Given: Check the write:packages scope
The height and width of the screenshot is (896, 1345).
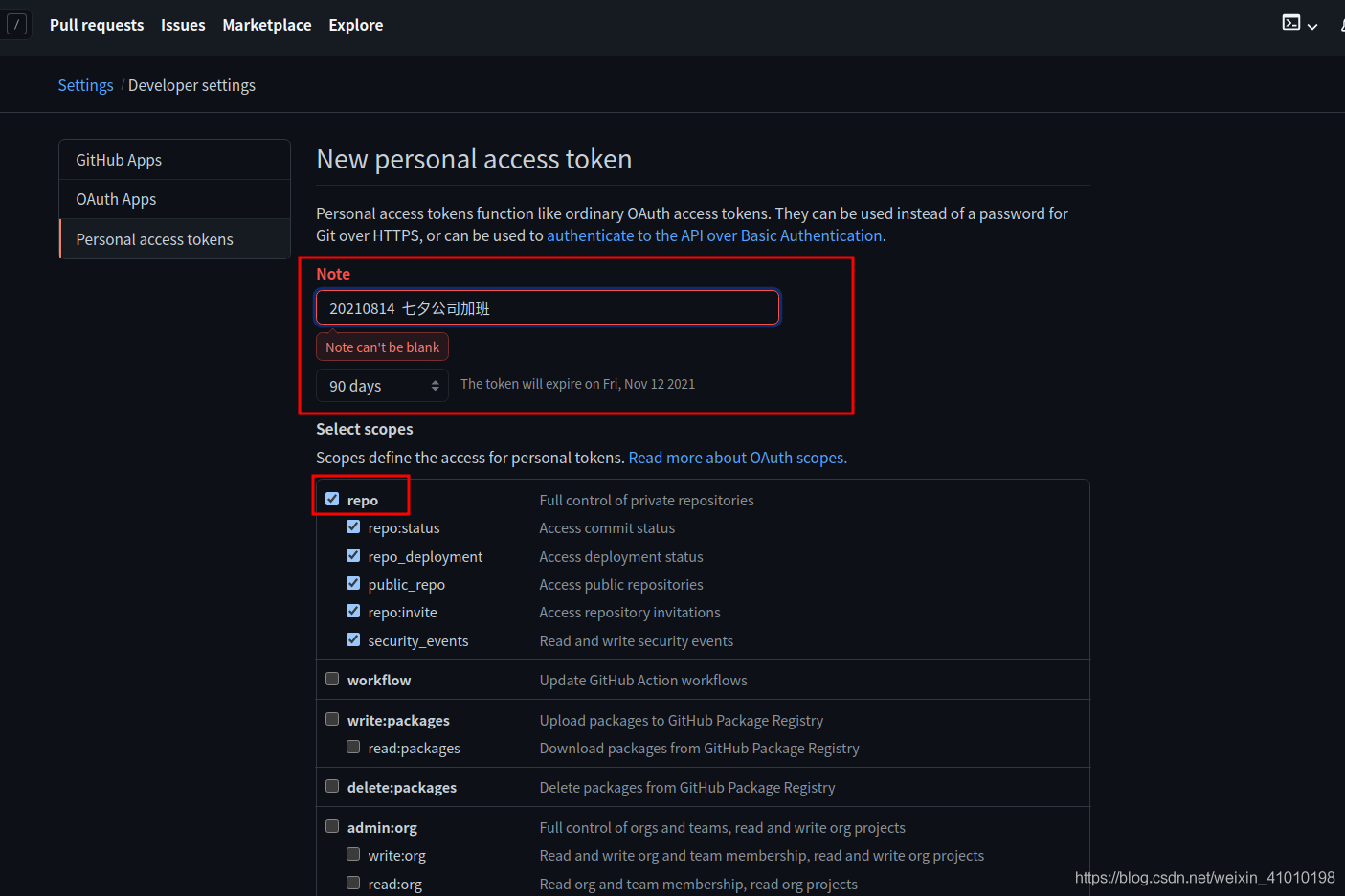Looking at the screenshot, I should pos(332,719).
